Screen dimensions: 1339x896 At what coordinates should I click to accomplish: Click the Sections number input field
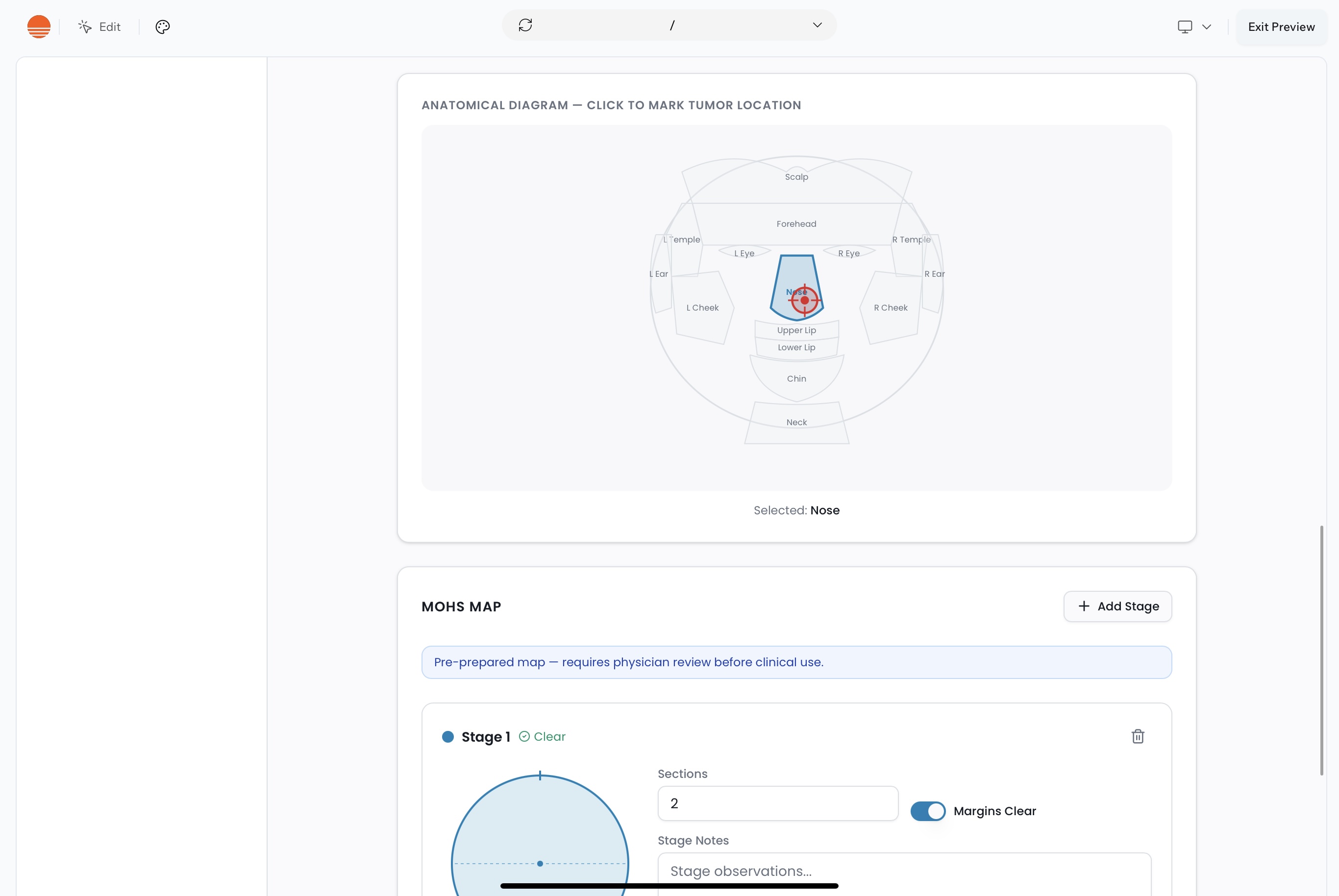point(777,803)
